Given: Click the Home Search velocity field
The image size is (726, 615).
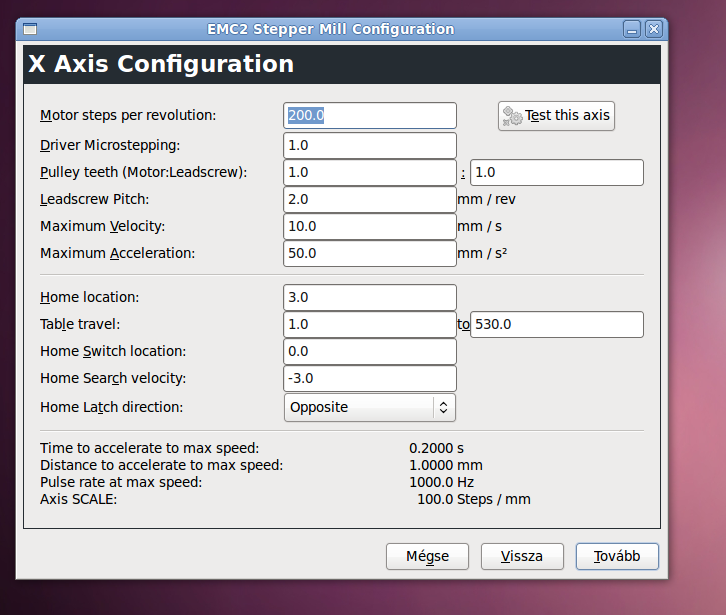Looking at the screenshot, I should 370,378.
